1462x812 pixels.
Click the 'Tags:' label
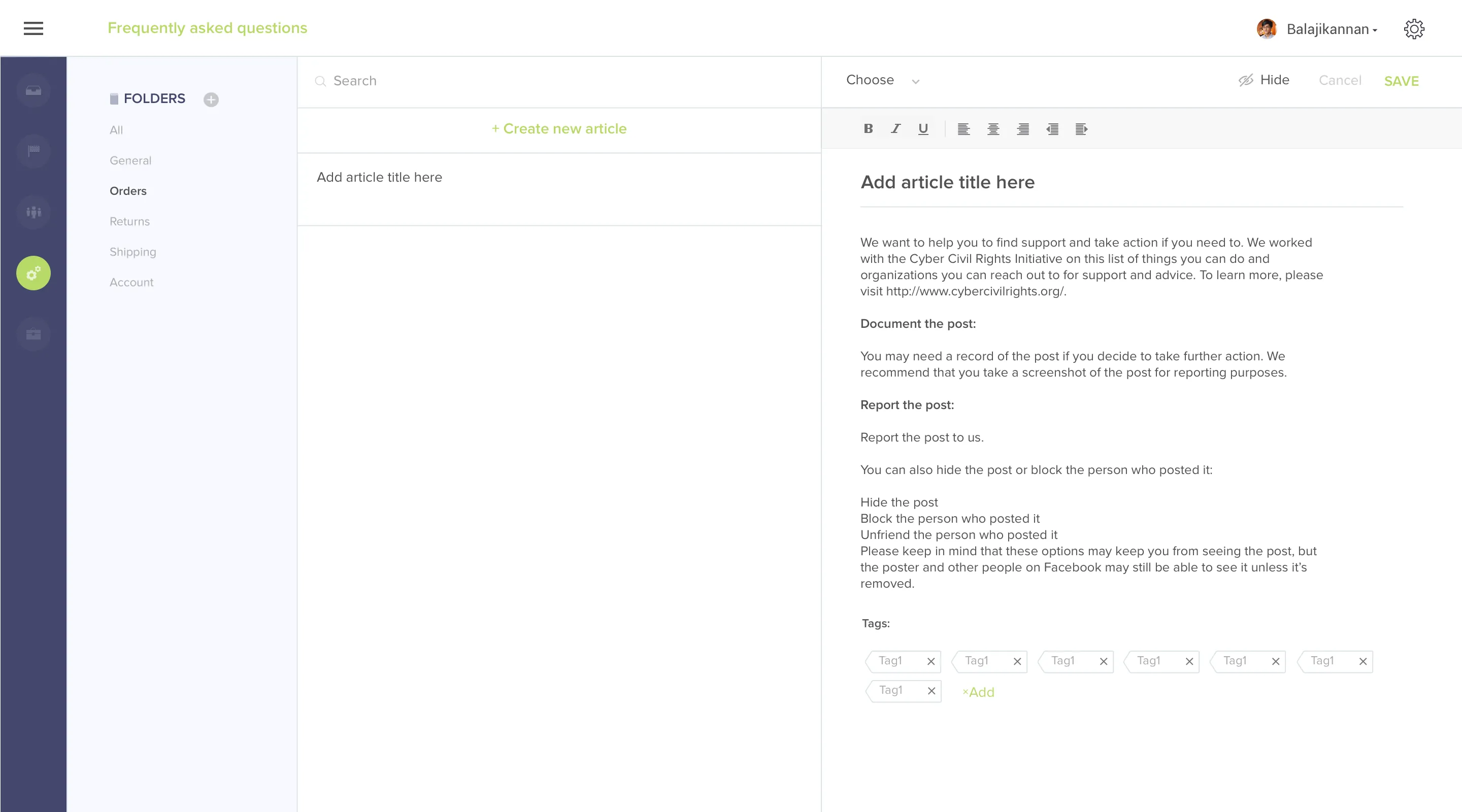click(876, 623)
